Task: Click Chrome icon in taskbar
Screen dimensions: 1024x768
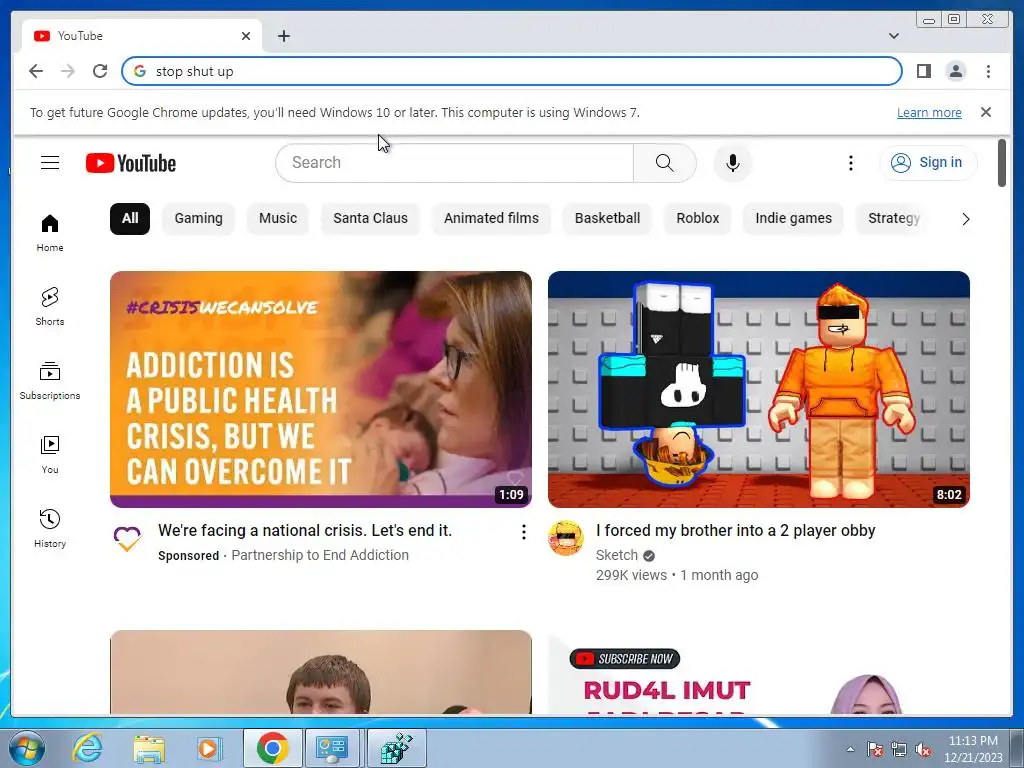Action: click(273, 748)
